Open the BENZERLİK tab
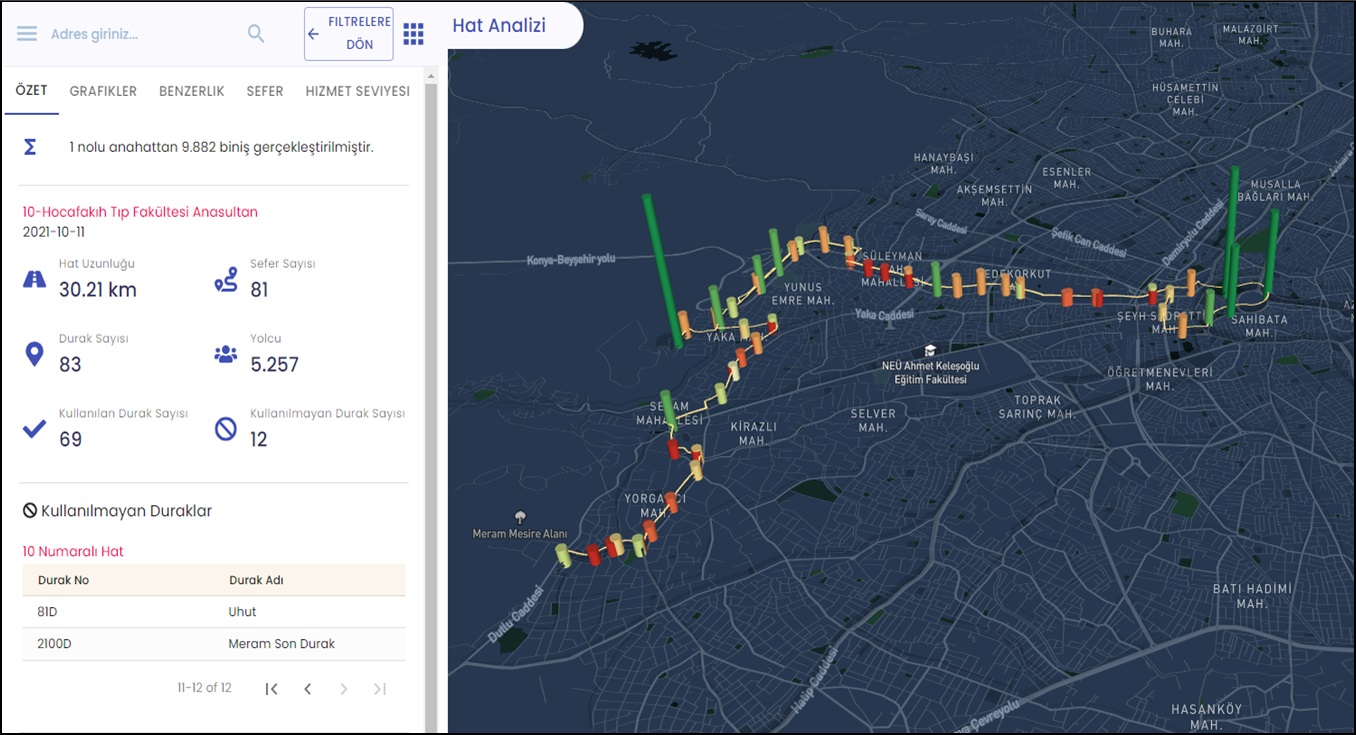This screenshot has height=735, width=1356. 191,91
